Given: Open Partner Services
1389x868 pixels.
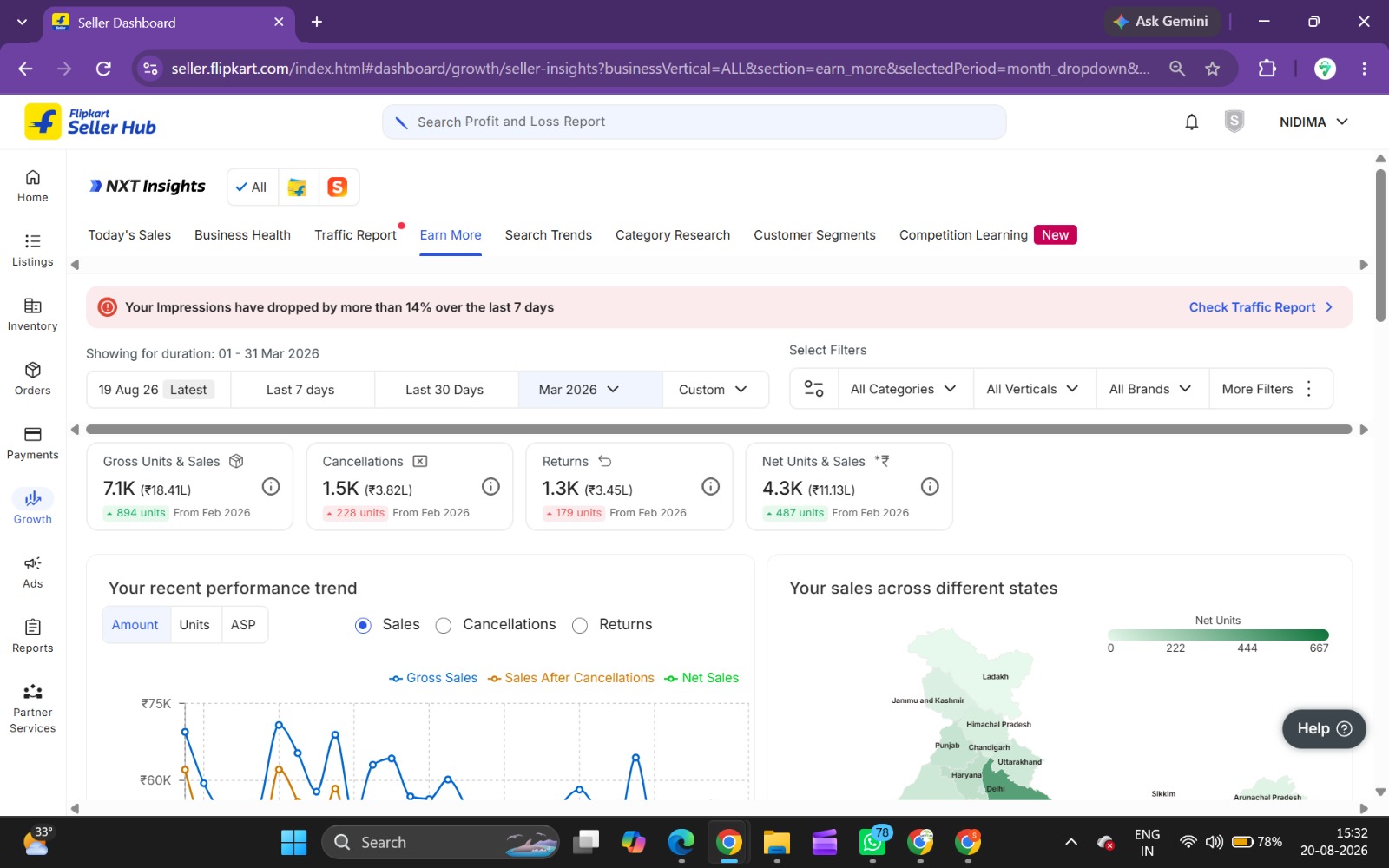Looking at the screenshot, I should 33,708.
